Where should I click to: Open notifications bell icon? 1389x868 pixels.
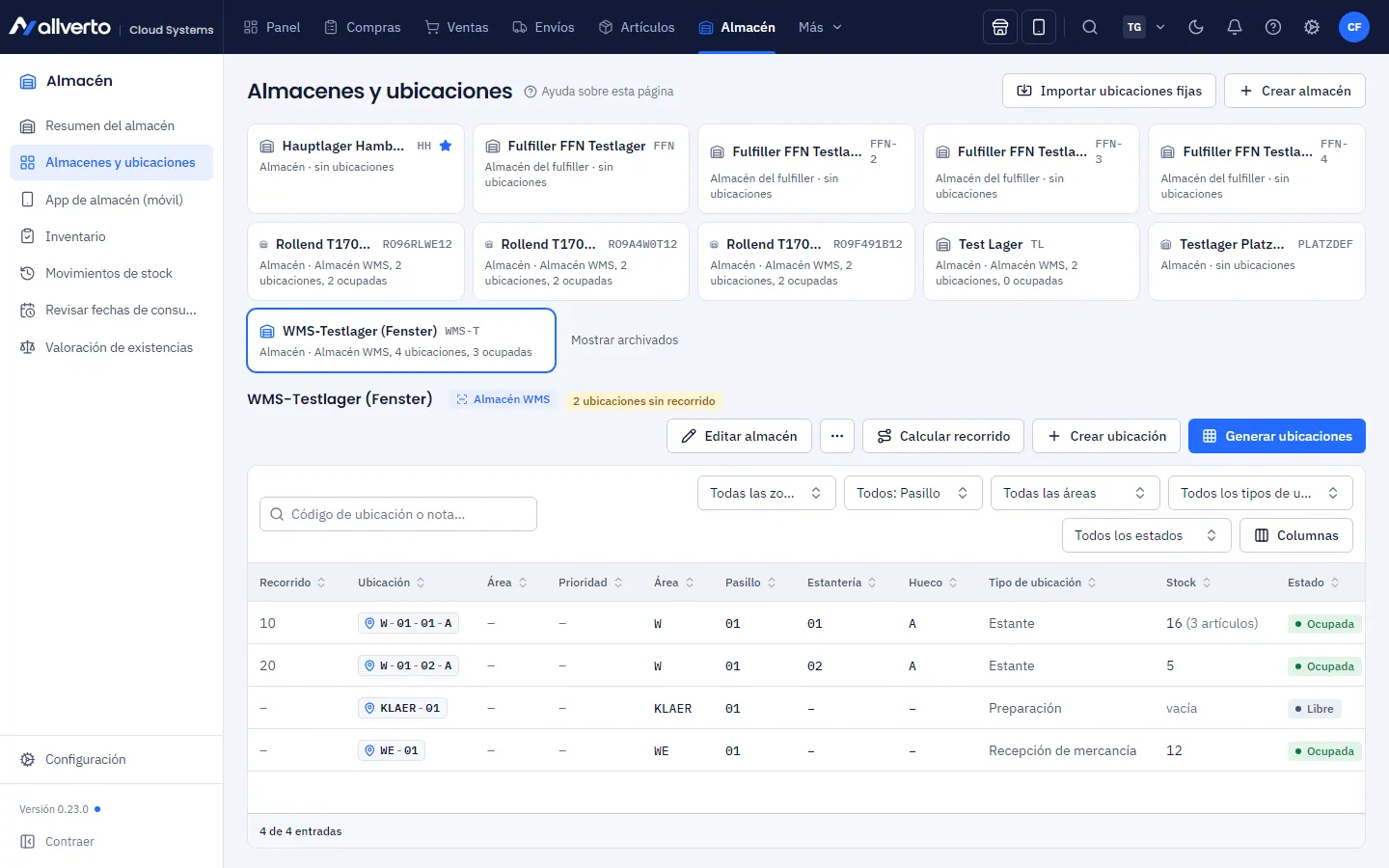1235,27
